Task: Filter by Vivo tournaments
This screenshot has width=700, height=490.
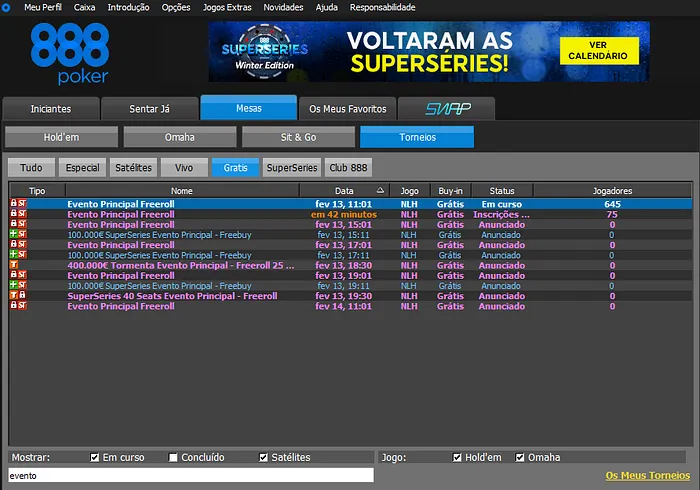Action: pos(184,168)
